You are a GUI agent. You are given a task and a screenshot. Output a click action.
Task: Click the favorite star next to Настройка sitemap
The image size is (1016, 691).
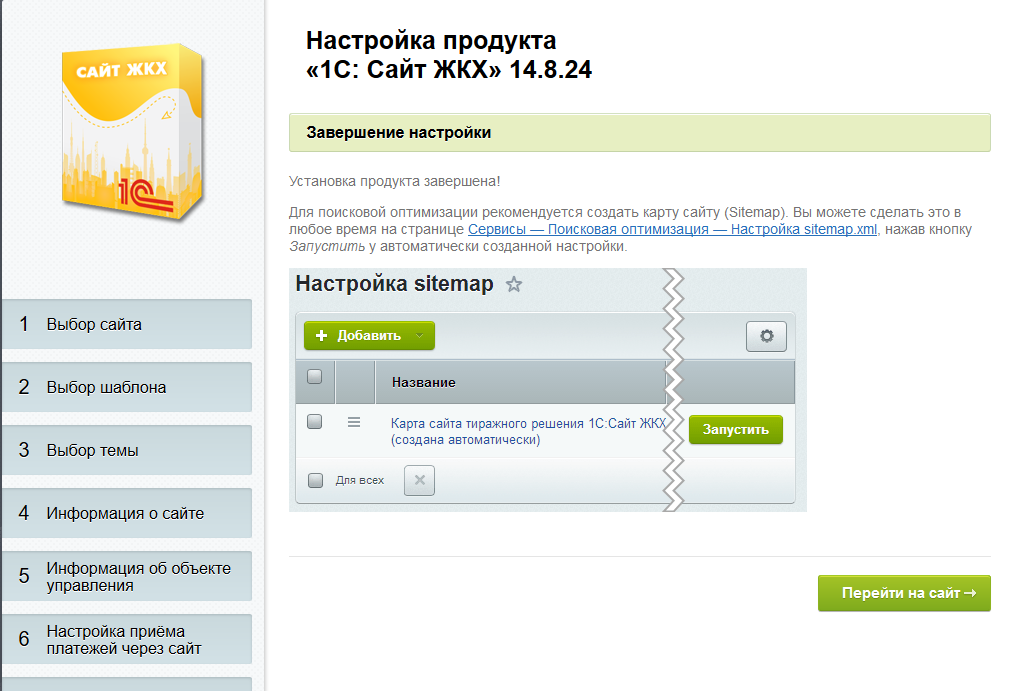(514, 284)
